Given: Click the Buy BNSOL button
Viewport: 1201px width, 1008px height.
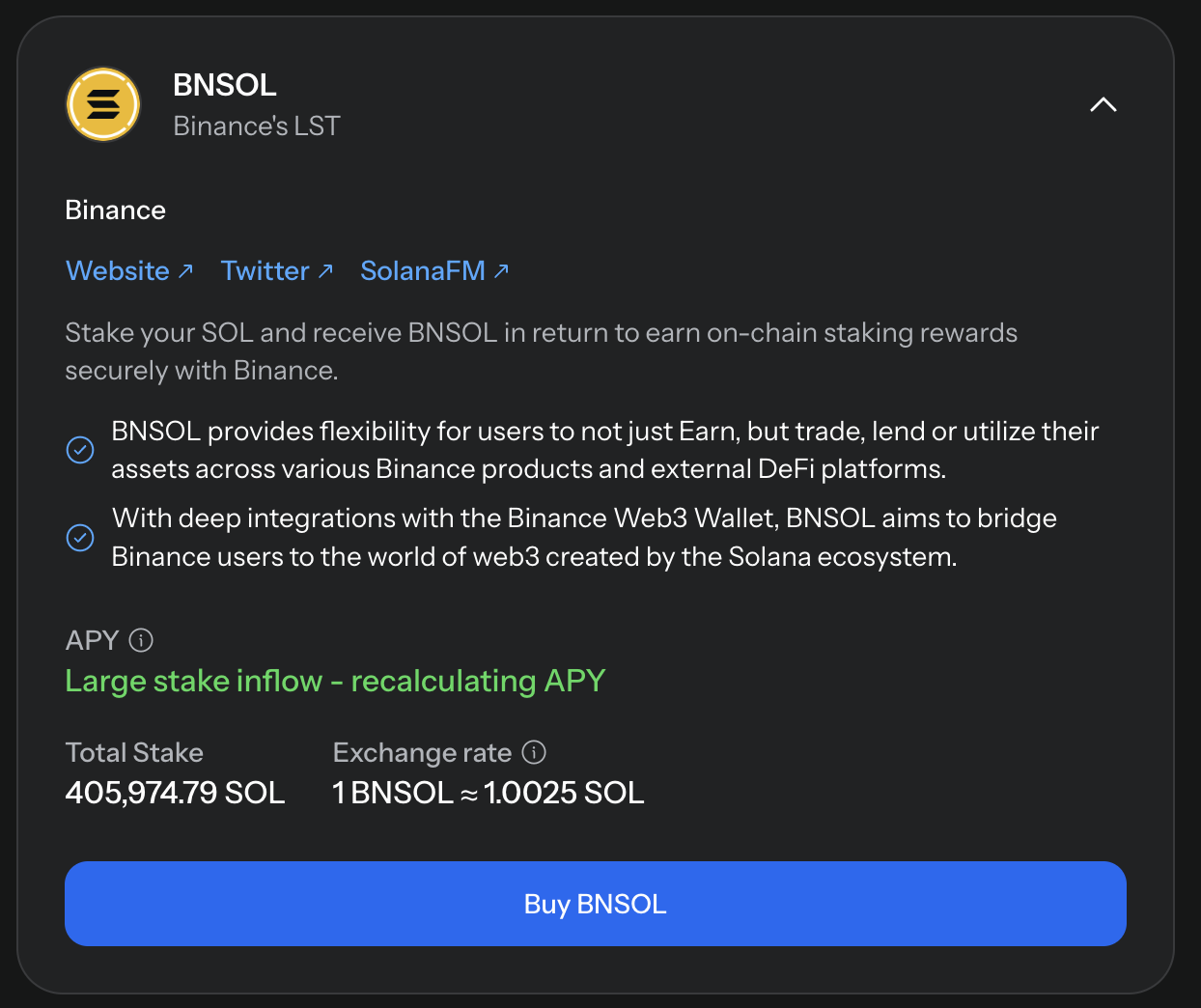Looking at the screenshot, I should click(596, 903).
